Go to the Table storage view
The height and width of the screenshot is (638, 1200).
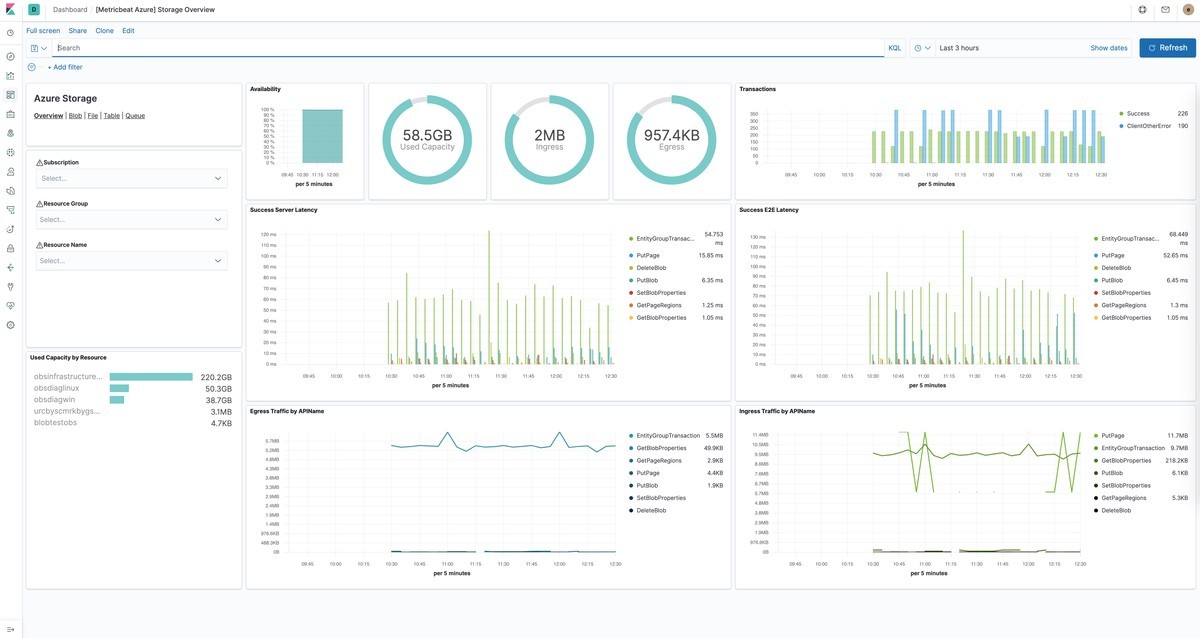point(112,116)
